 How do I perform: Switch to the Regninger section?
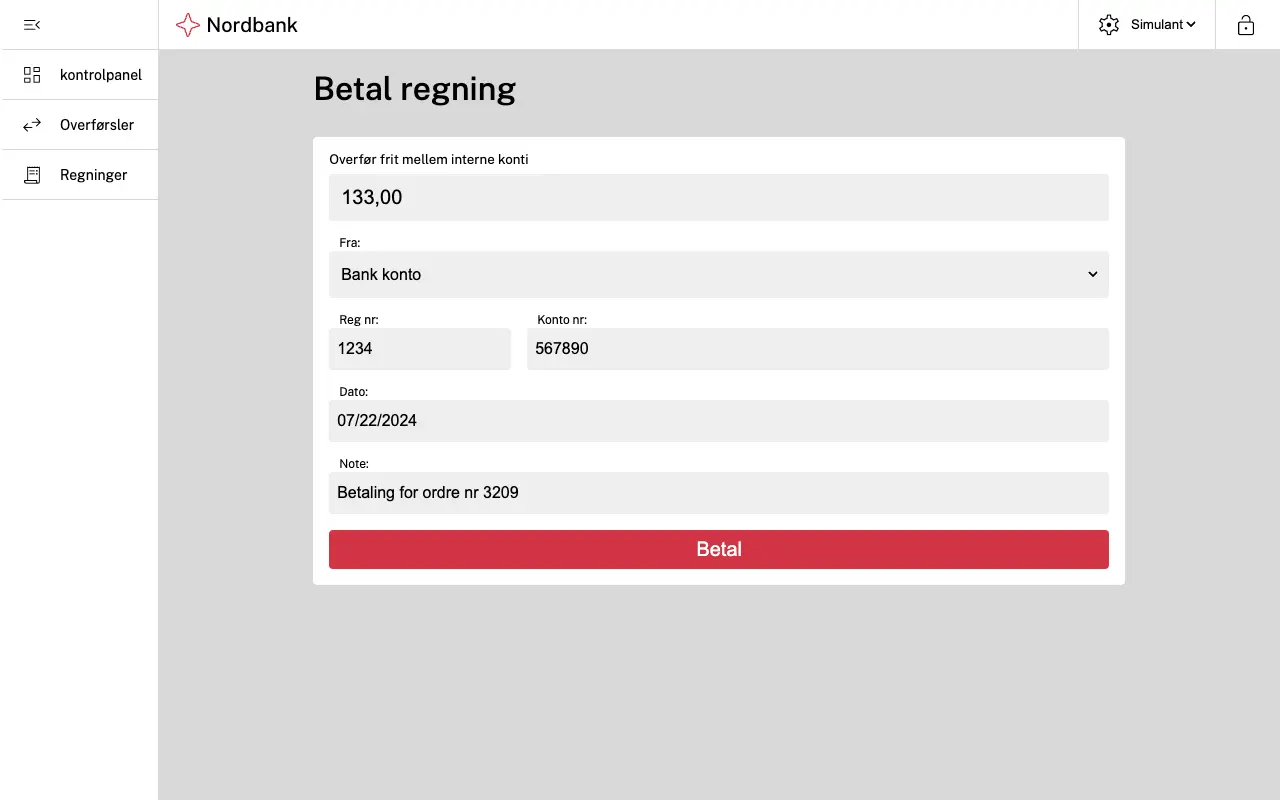(x=93, y=174)
